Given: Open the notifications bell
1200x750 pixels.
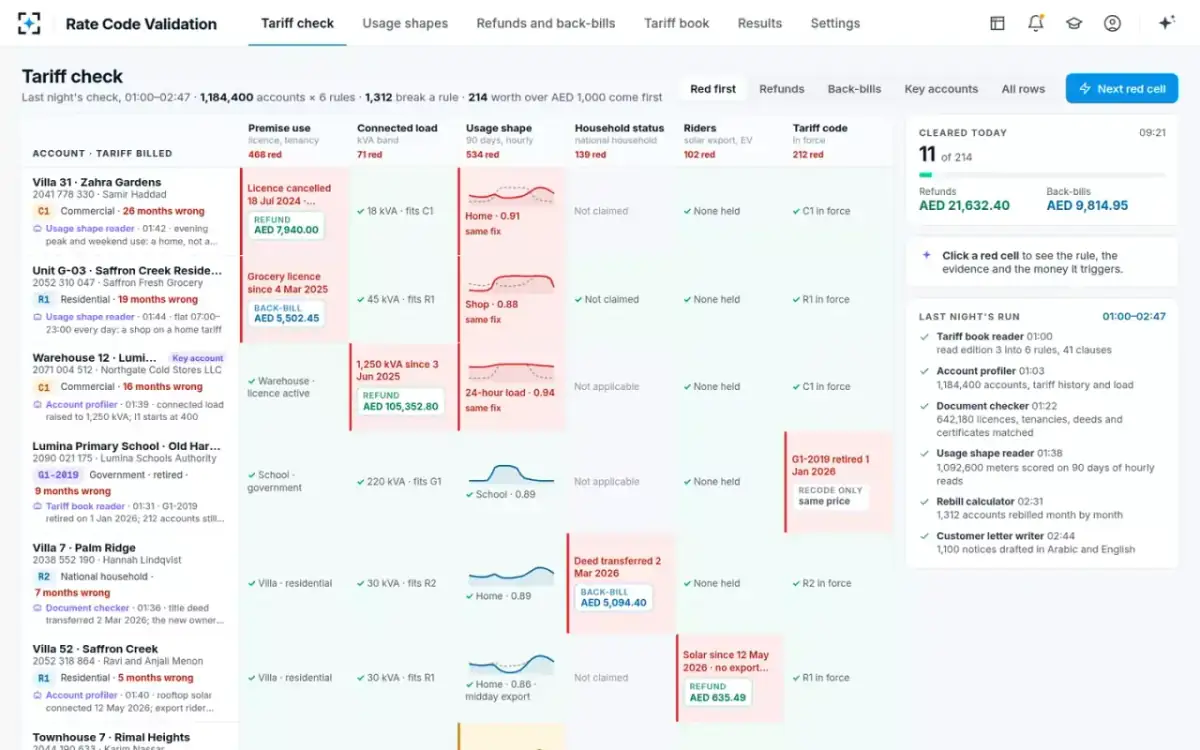Looking at the screenshot, I should click(1035, 23).
